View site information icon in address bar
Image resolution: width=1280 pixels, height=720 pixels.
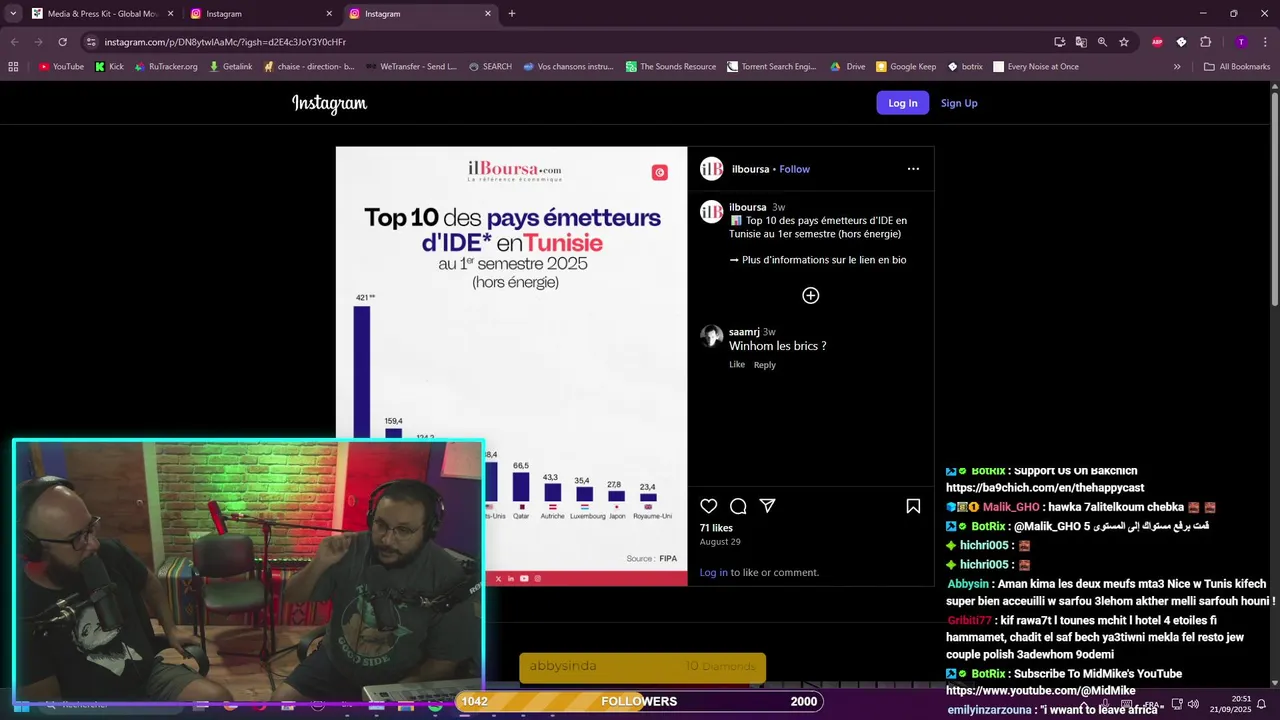click(x=91, y=42)
